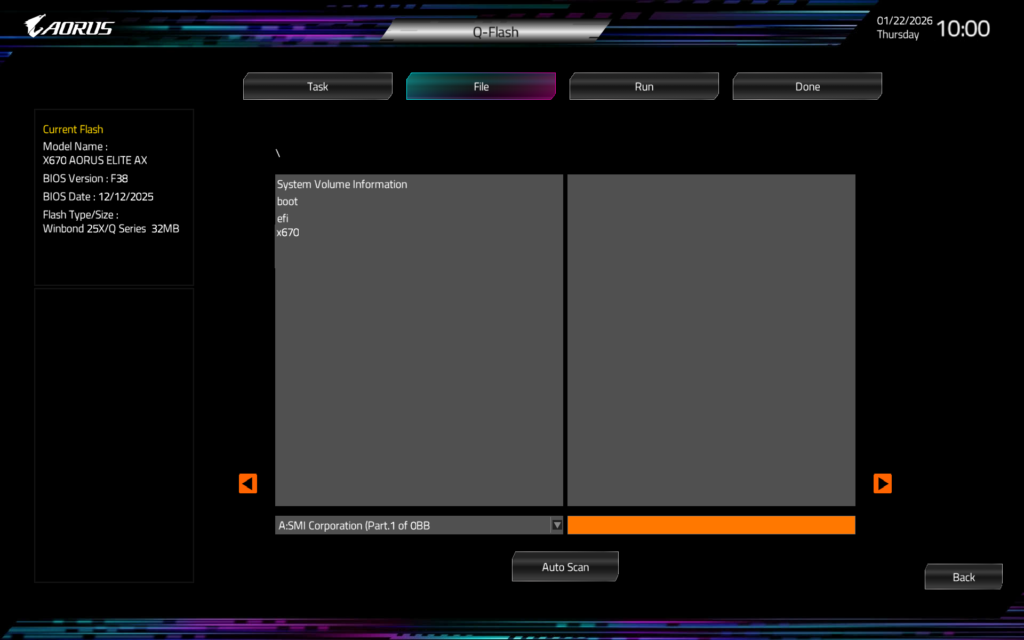
Task: Select the File step tab
Action: (x=481, y=87)
